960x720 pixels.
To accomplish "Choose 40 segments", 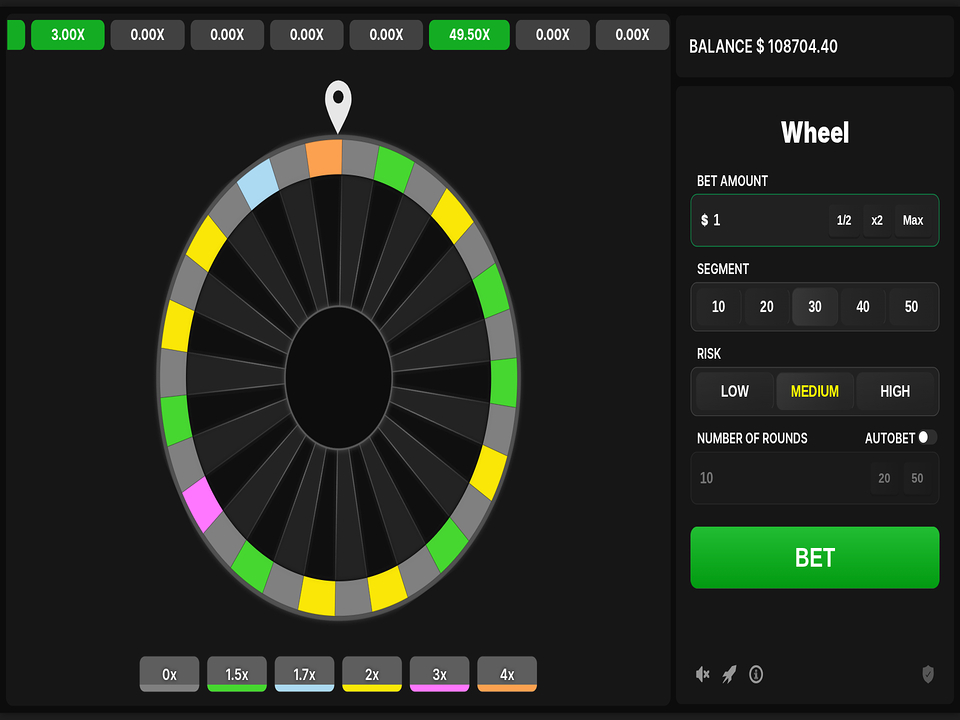I will pyautogui.click(x=863, y=307).
